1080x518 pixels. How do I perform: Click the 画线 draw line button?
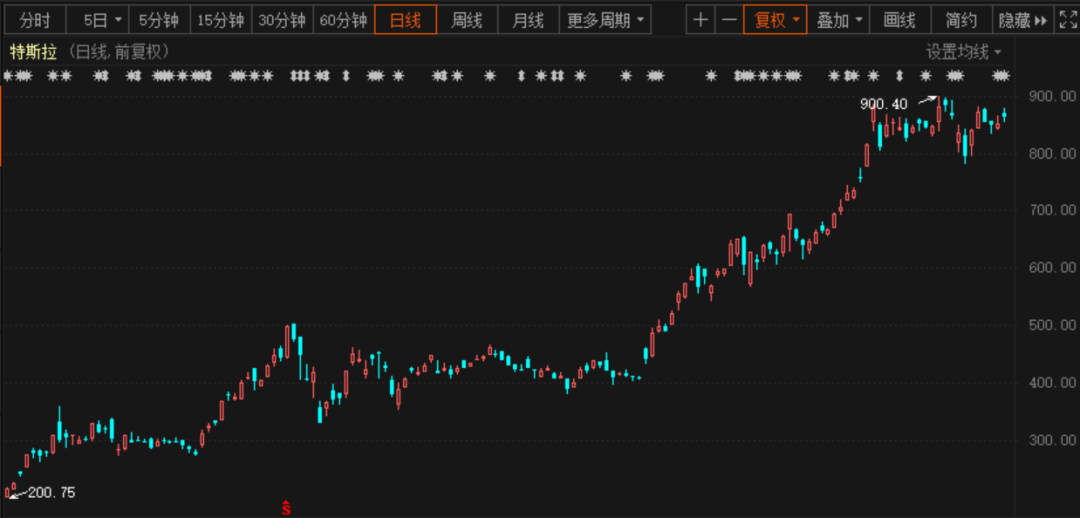(x=900, y=20)
